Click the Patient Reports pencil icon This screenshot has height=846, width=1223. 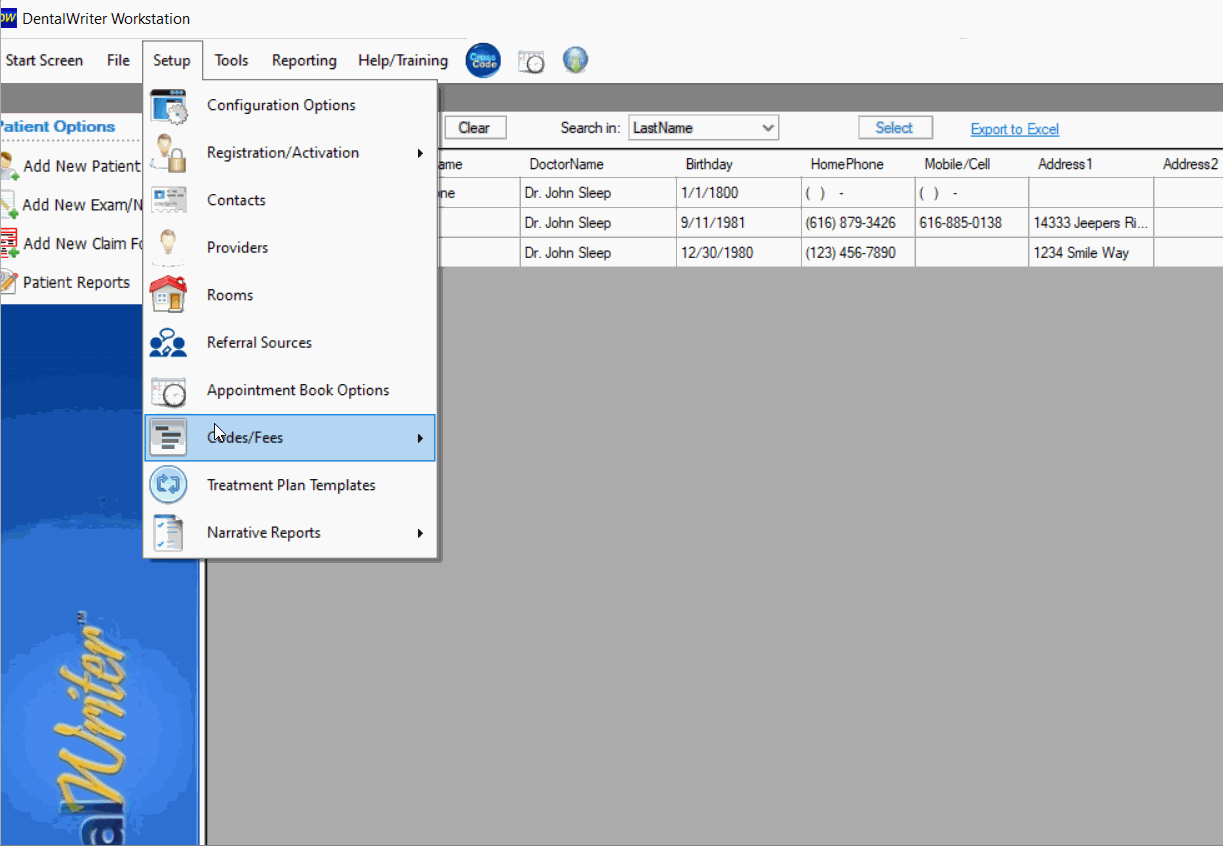click(9, 282)
